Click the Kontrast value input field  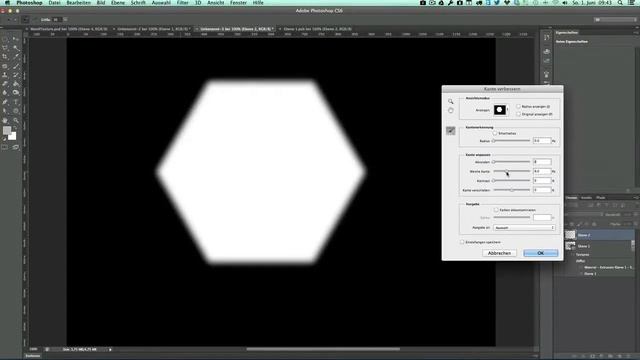pyautogui.click(x=542, y=180)
